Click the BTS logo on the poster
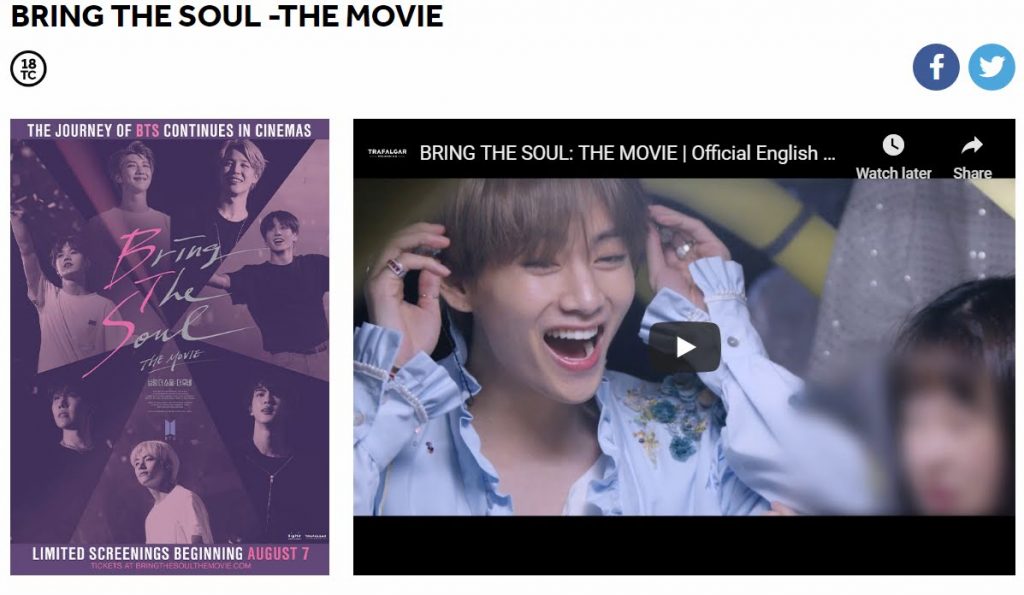Screen dimensions: 1024x595 click(170, 428)
